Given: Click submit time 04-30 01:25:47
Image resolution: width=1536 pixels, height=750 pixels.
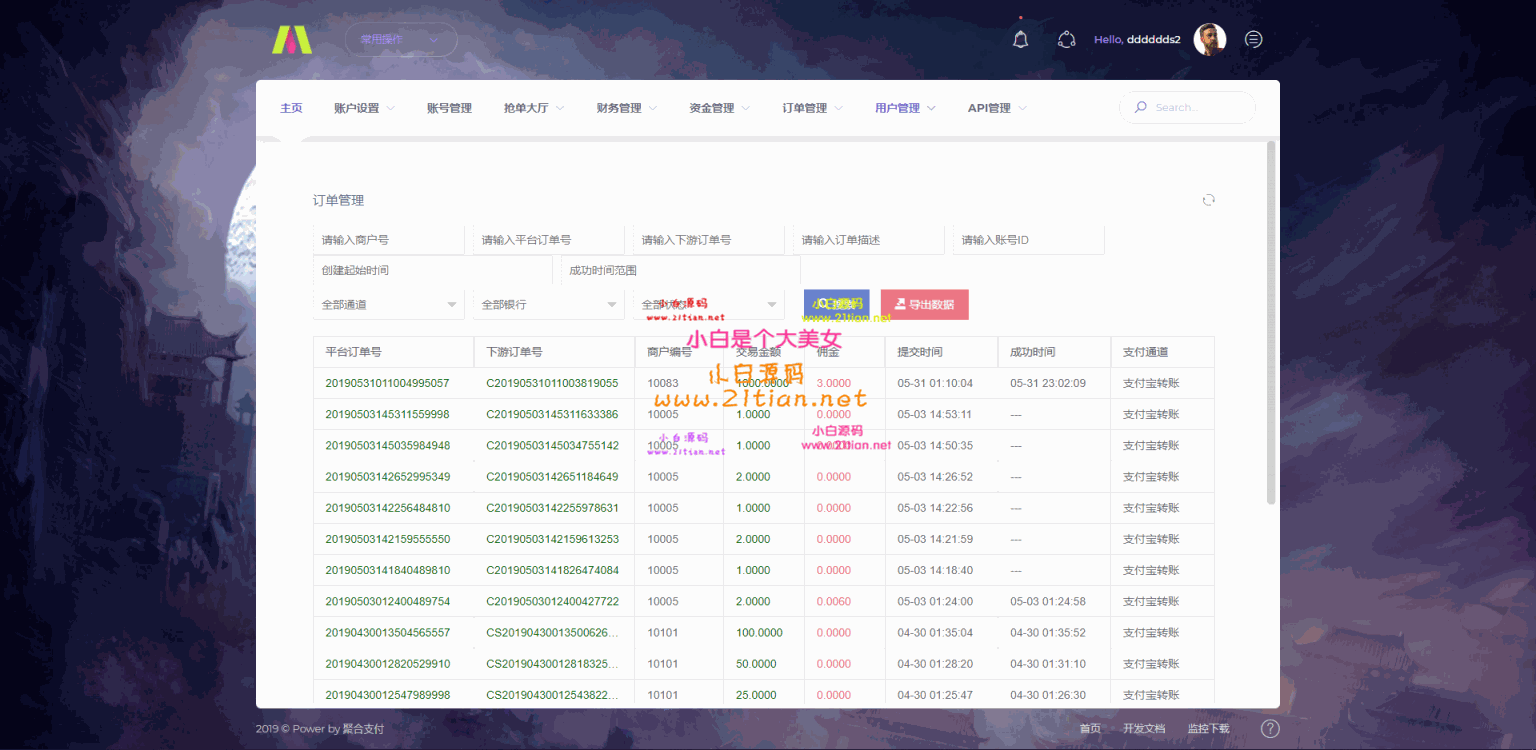Looking at the screenshot, I should click(x=935, y=695).
